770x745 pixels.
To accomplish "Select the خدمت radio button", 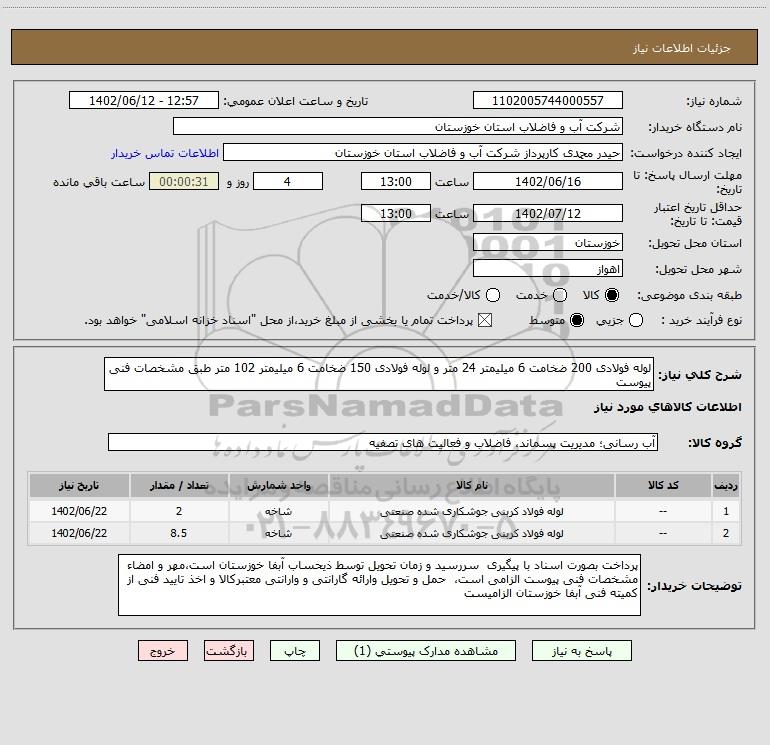I will pyautogui.click(x=560, y=295).
